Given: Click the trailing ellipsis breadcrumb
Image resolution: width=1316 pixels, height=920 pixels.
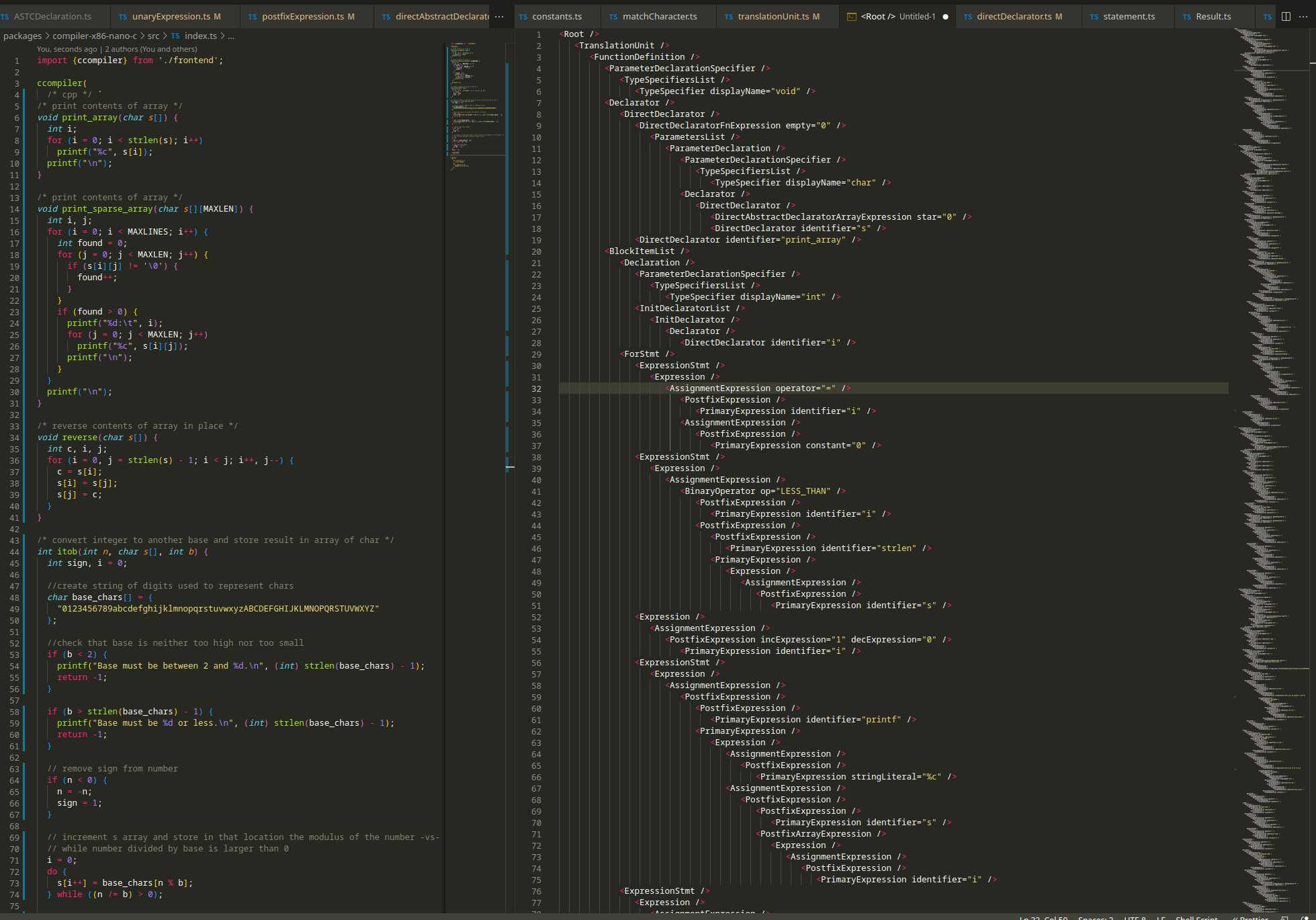Looking at the screenshot, I should (231, 36).
